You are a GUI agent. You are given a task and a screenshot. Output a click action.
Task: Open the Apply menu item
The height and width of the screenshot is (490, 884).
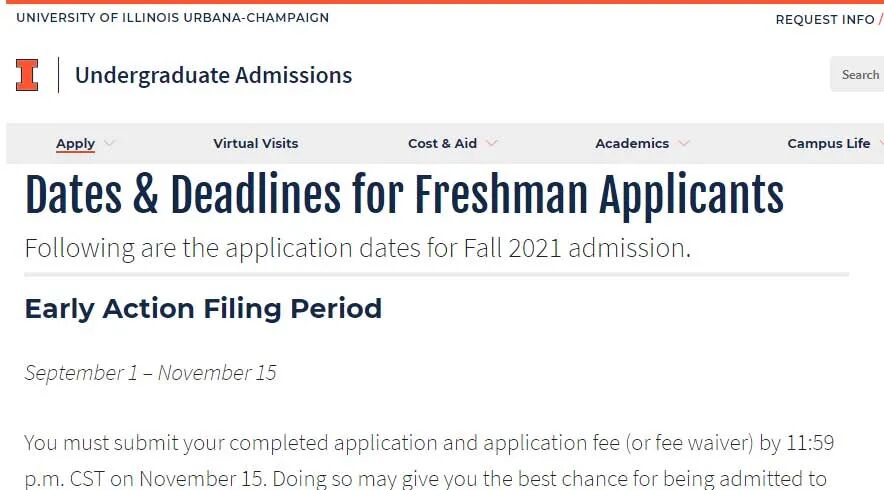click(75, 143)
